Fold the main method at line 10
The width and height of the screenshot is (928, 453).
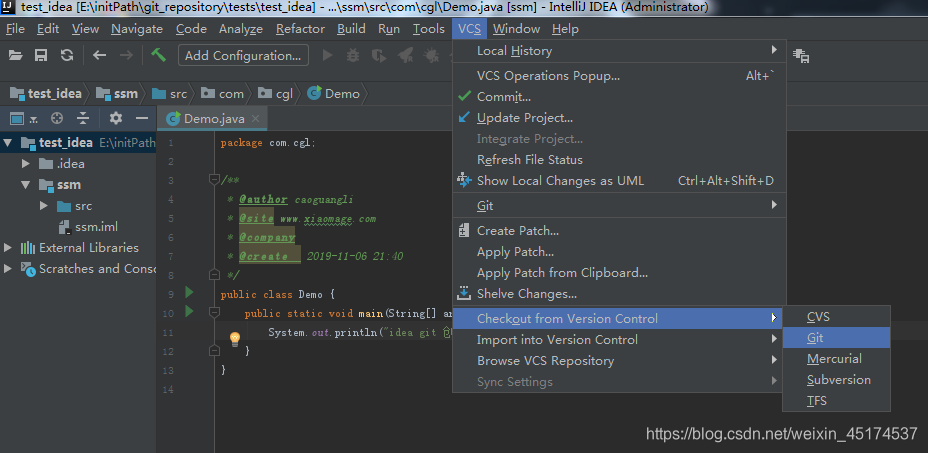pyautogui.click(x=215, y=312)
